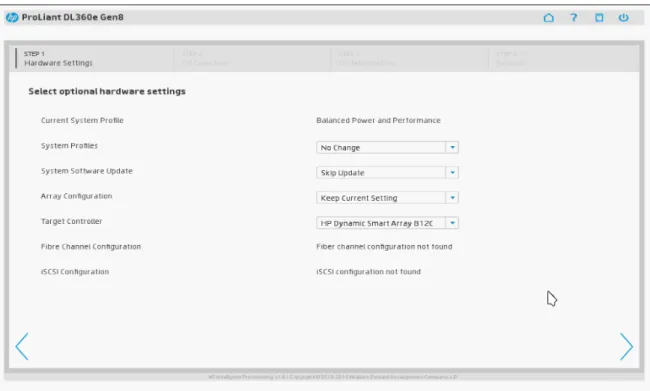Click the home icon in header
This screenshot has width=650, height=391.
coord(548,17)
